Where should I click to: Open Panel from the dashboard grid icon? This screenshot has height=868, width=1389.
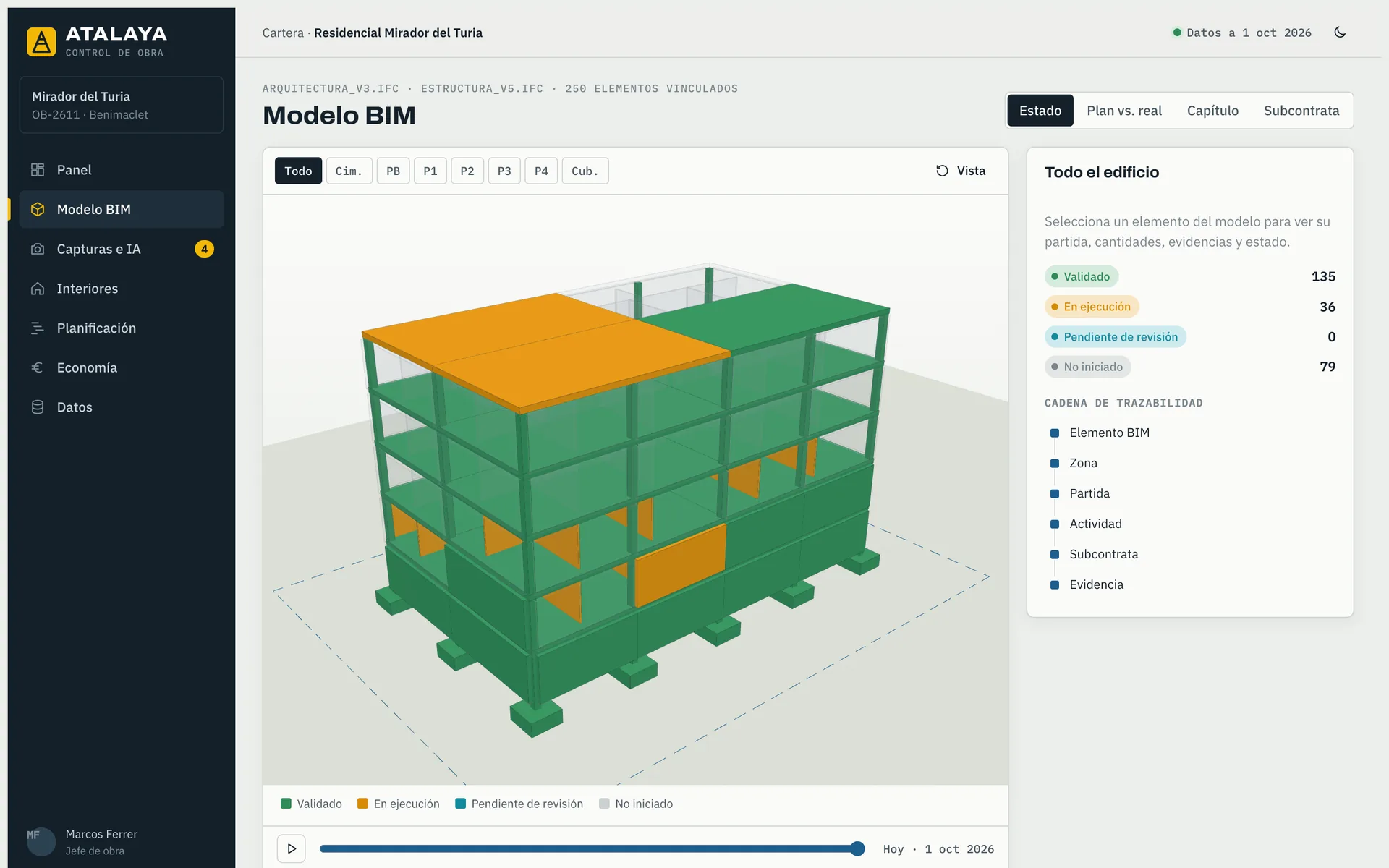coord(38,170)
